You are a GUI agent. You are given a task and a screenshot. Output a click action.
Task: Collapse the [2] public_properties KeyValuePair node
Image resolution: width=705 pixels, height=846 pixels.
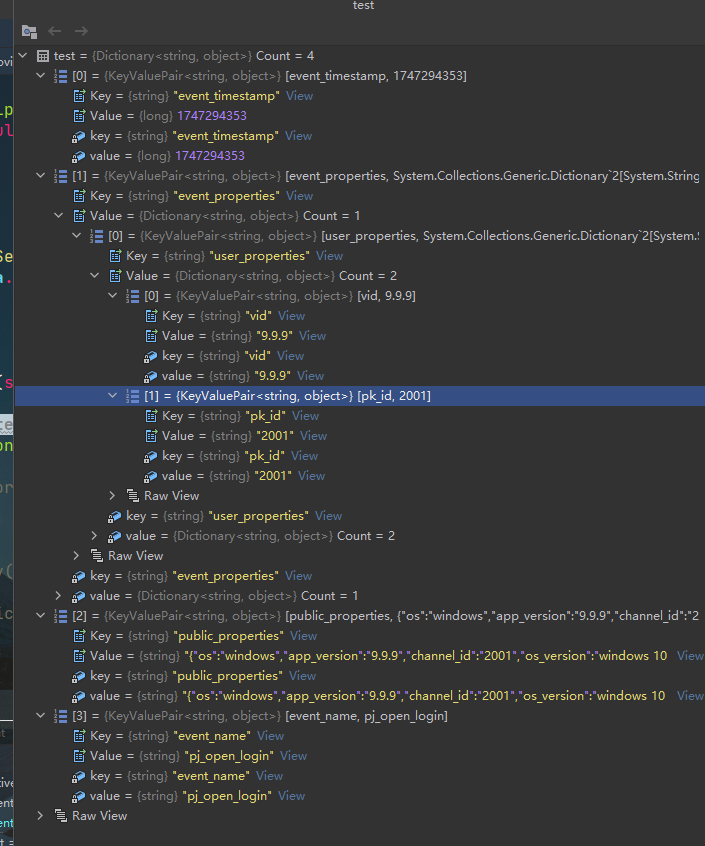tap(40, 616)
